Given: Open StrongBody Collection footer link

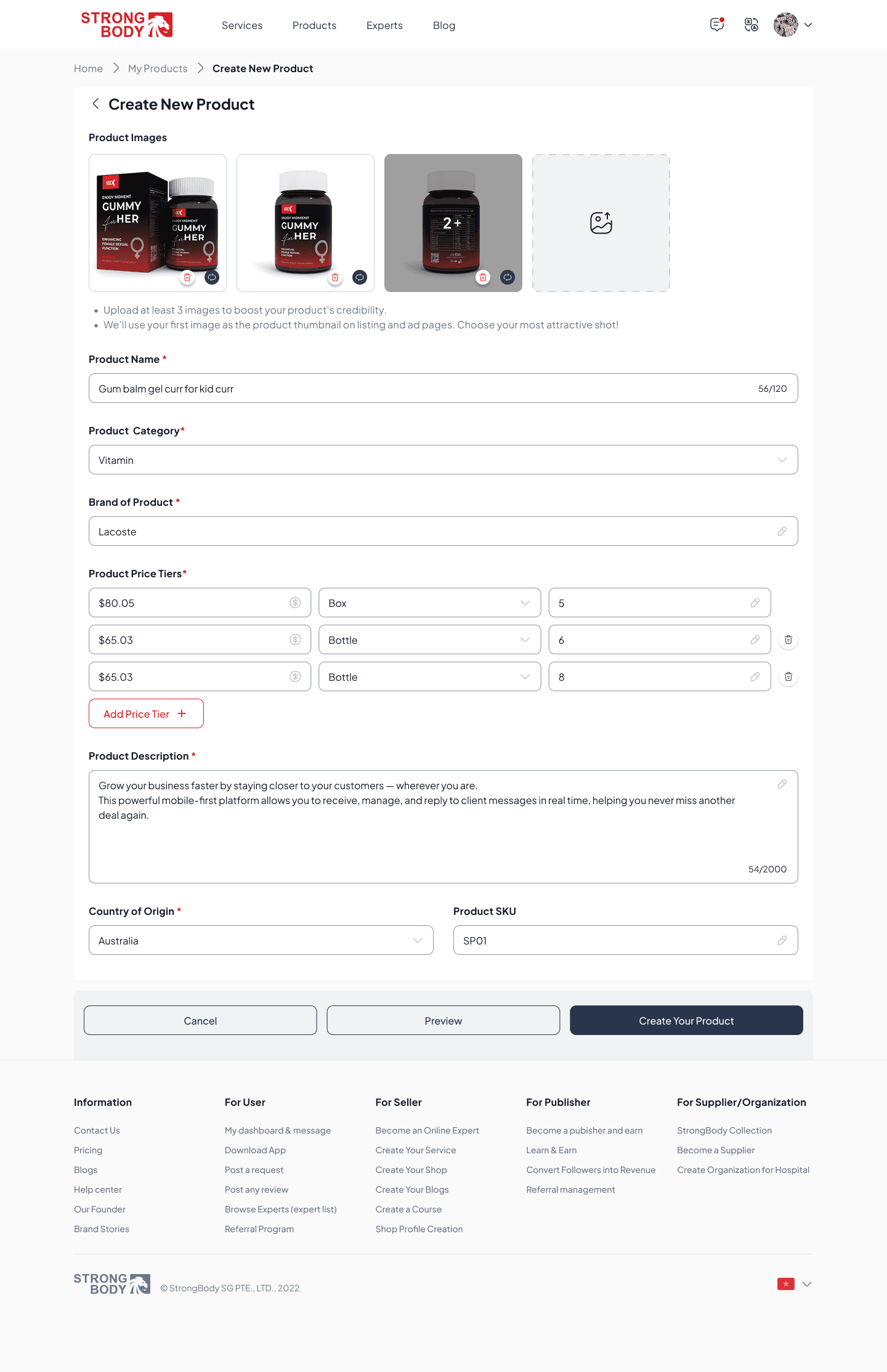Looking at the screenshot, I should (x=724, y=1130).
